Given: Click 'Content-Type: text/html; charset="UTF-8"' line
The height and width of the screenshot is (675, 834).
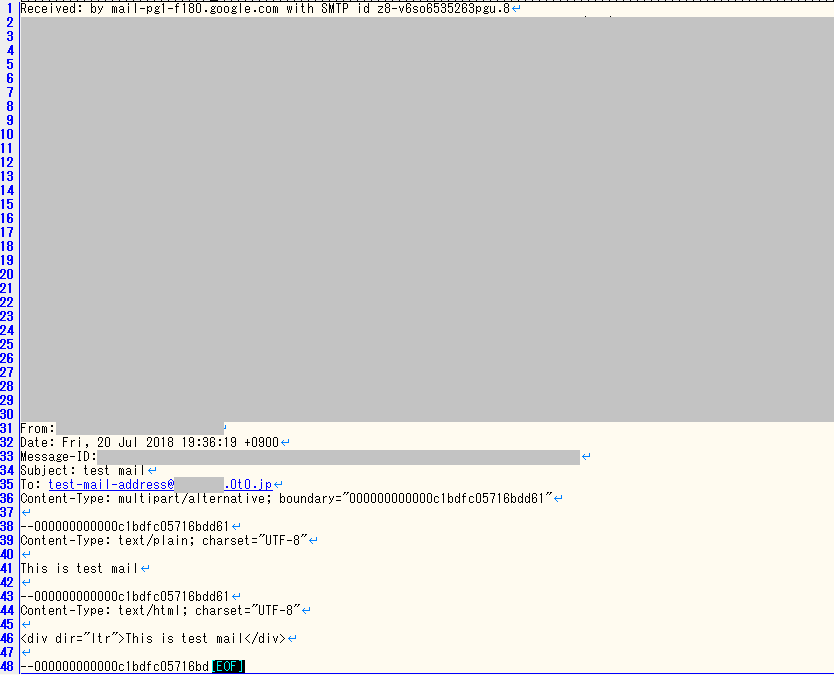Looking at the screenshot, I should (160, 611).
